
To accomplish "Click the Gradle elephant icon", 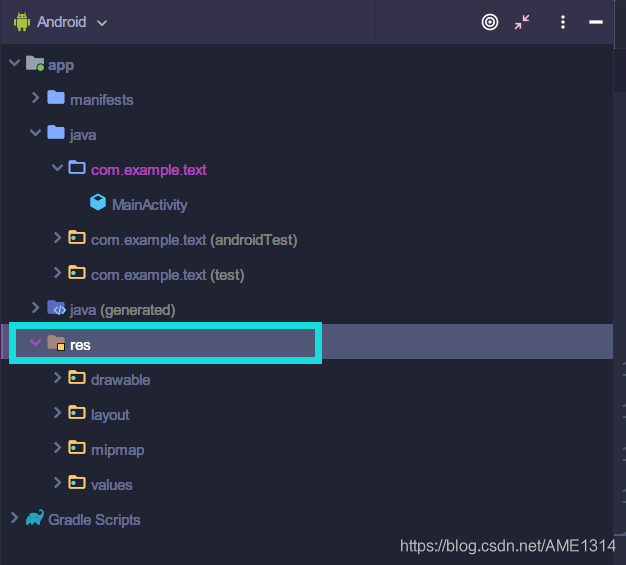I will [35, 517].
